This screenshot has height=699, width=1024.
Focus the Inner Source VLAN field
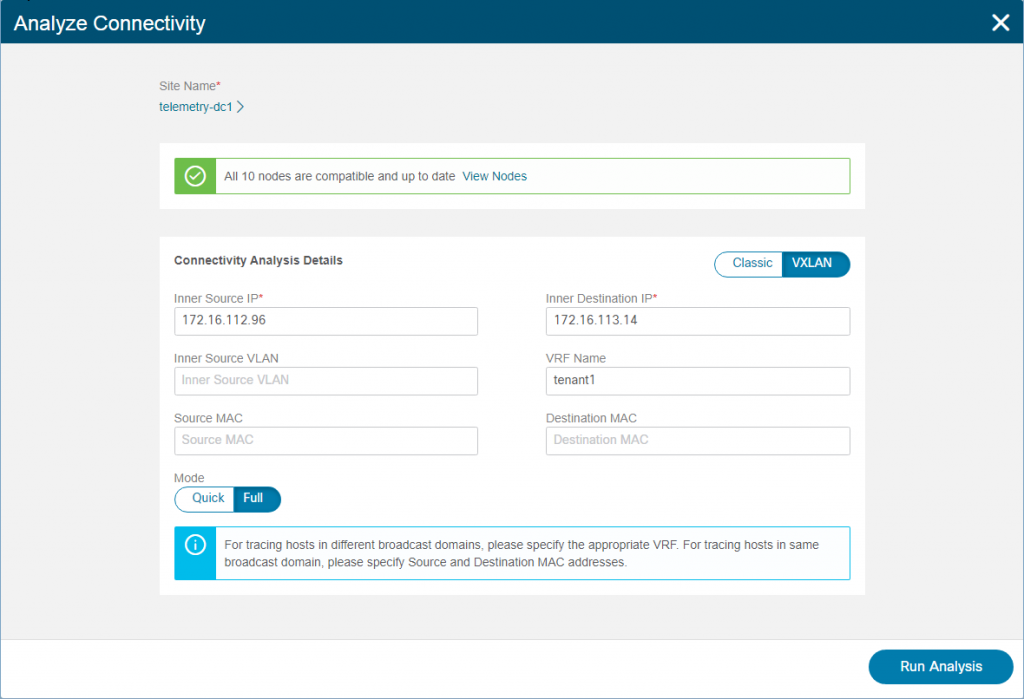tap(326, 381)
